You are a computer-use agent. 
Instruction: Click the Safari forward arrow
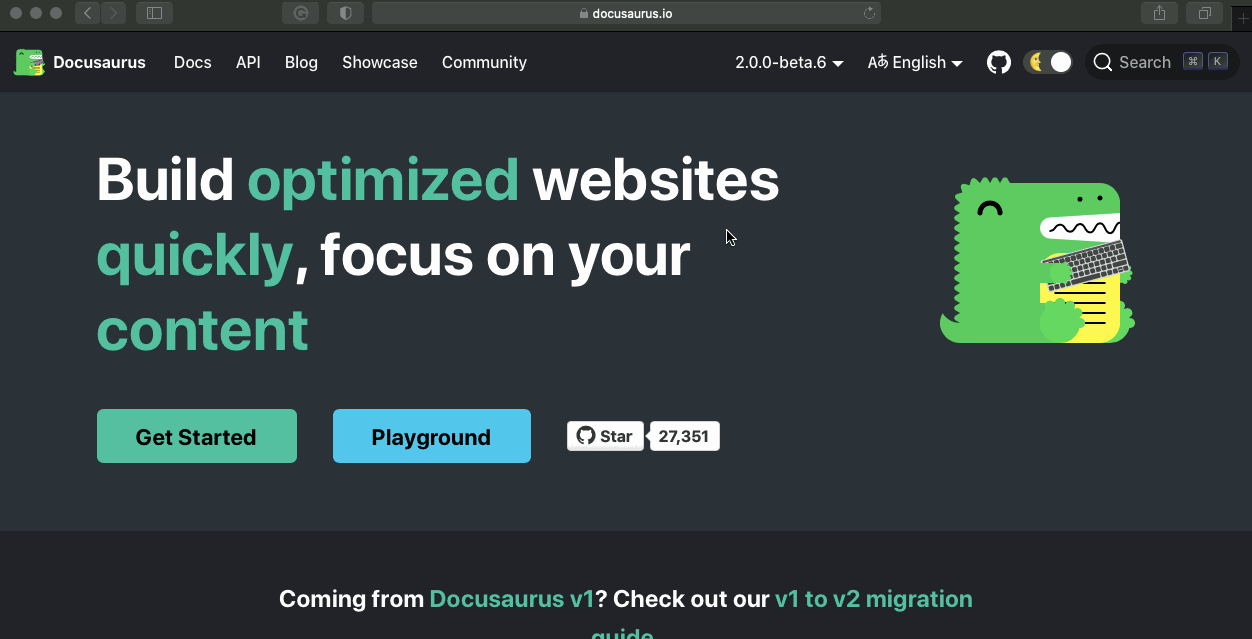tap(113, 13)
